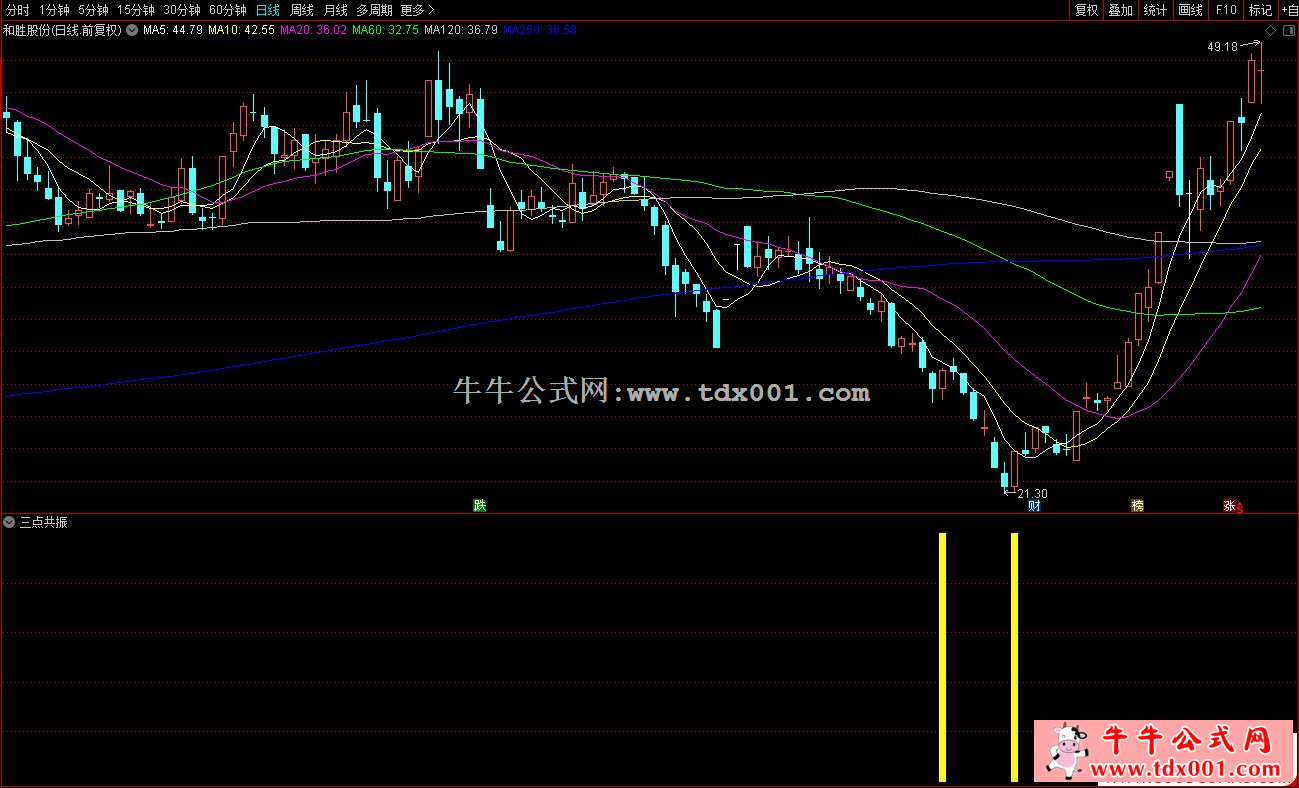This screenshot has height=788, width=1299.
Task: Switch to the 分时 period tab
Action: pos(17,10)
